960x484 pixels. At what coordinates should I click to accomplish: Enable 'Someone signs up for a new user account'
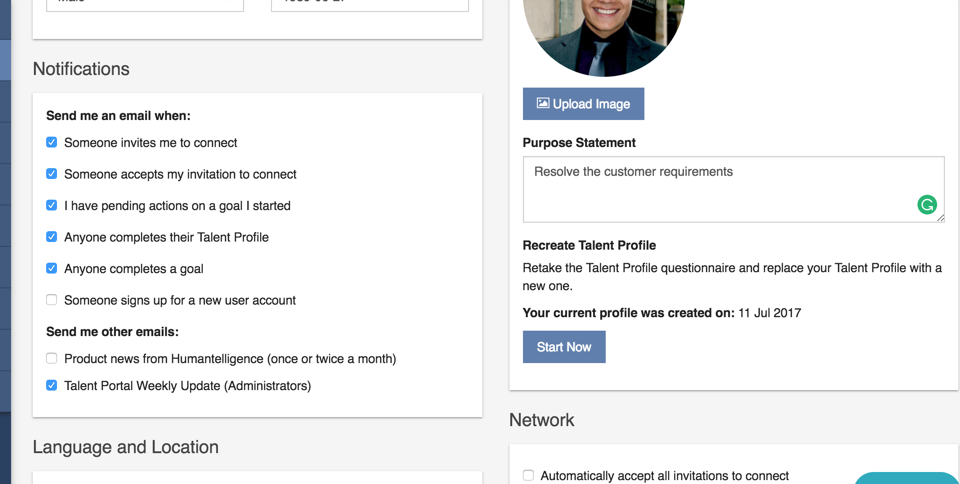[52, 300]
